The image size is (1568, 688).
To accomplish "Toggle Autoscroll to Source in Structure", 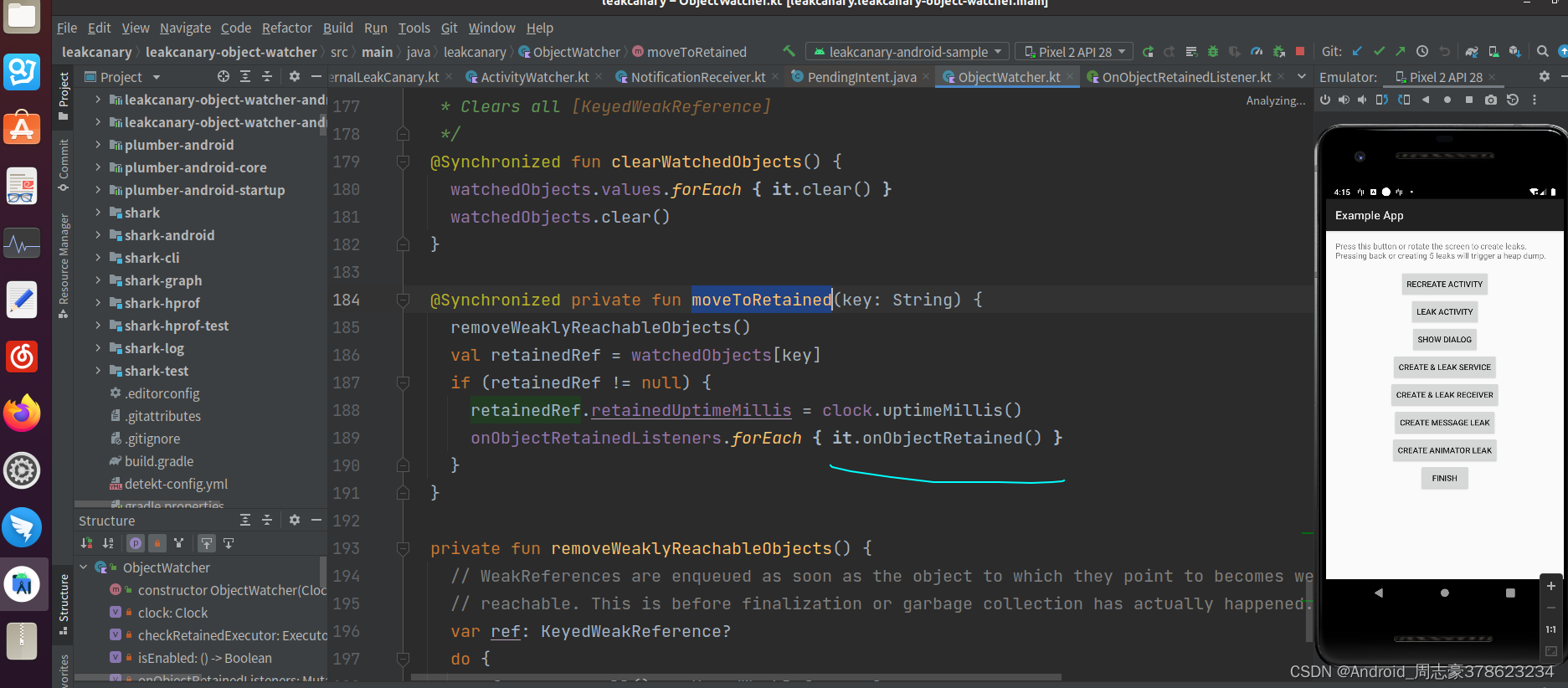I will pos(207,543).
